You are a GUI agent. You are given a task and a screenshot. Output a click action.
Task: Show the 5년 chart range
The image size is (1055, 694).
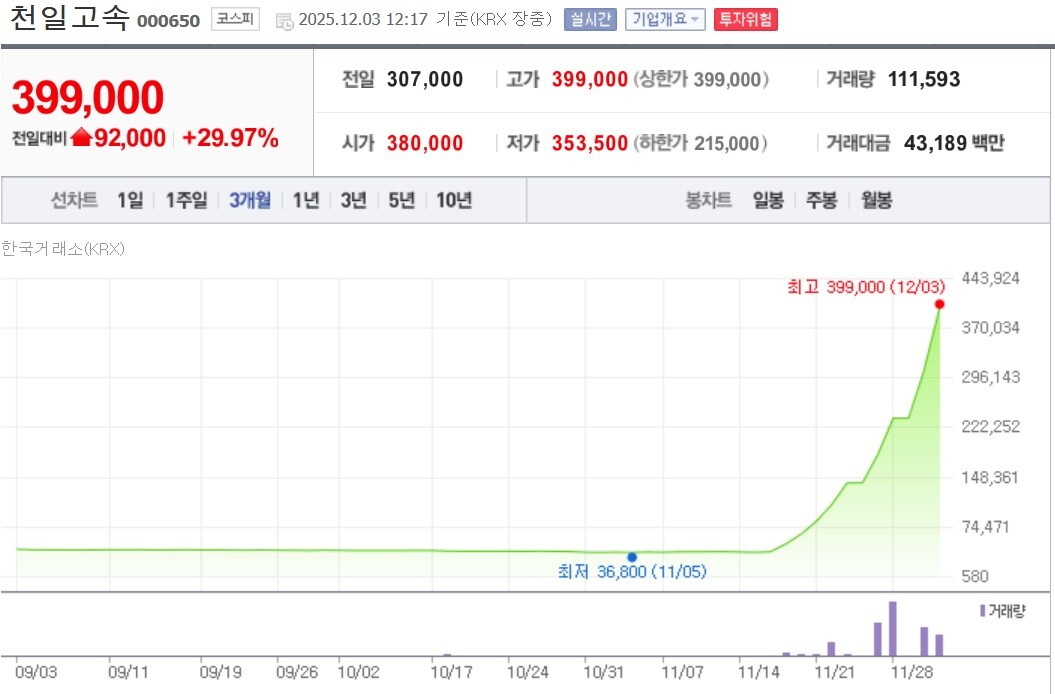[x=401, y=200]
